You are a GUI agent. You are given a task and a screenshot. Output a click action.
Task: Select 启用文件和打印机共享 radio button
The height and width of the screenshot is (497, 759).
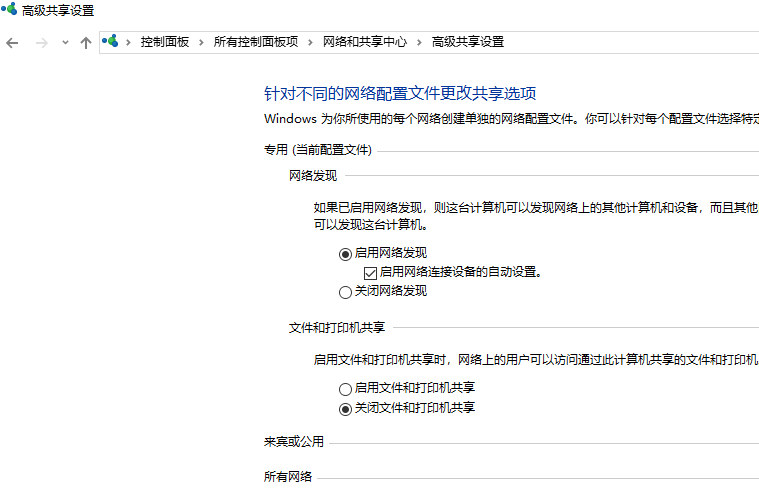click(345, 389)
